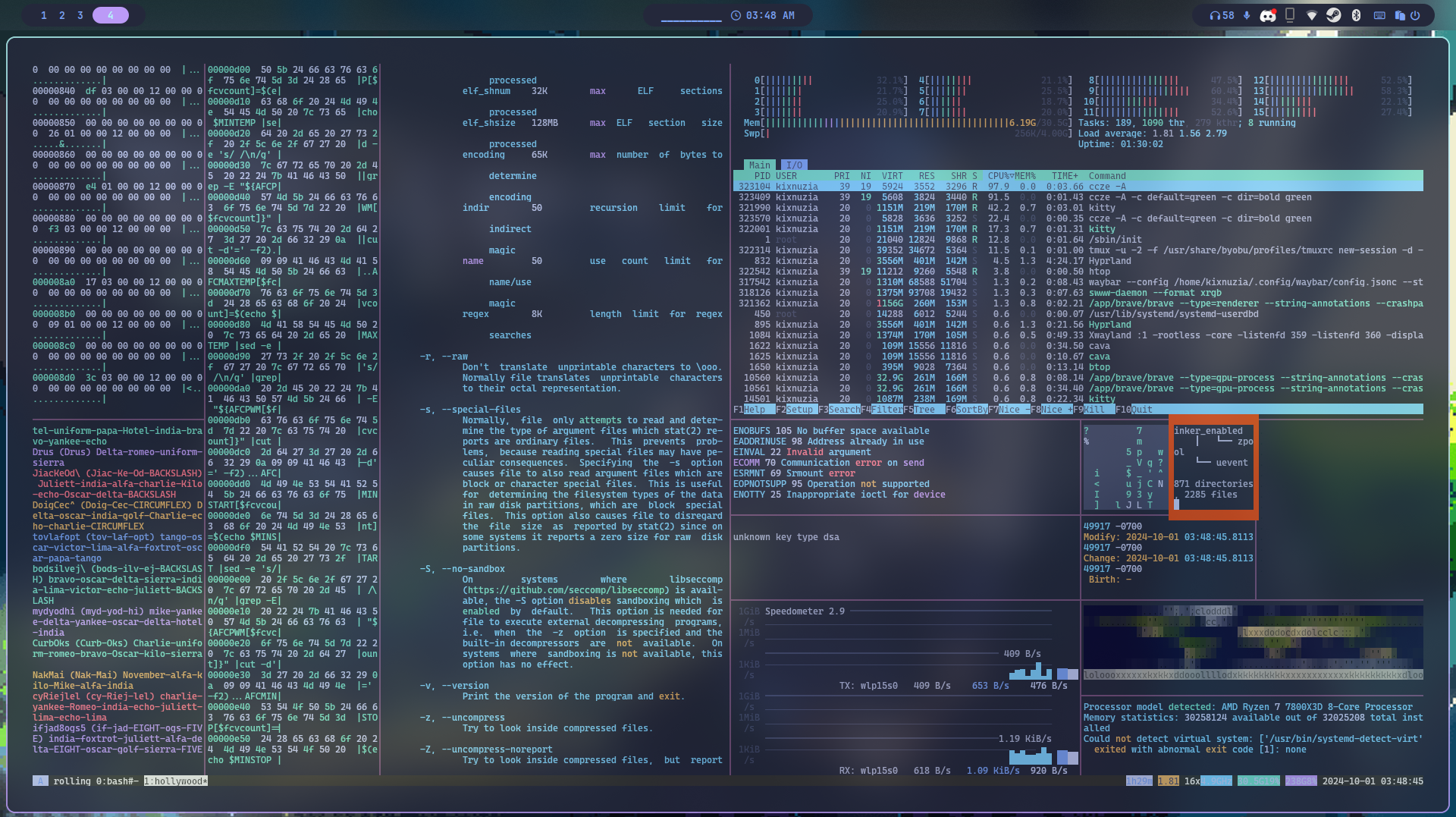Select active workspace 4
The image size is (1456, 817).
click(x=111, y=15)
